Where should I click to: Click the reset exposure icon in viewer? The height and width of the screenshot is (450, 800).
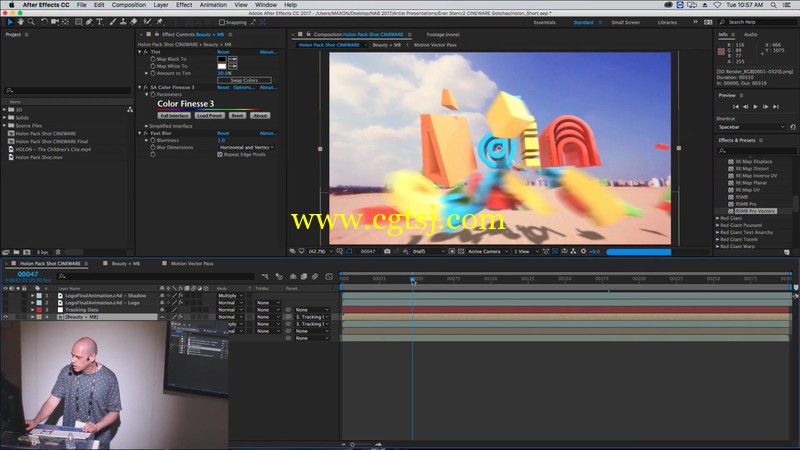pos(584,251)
